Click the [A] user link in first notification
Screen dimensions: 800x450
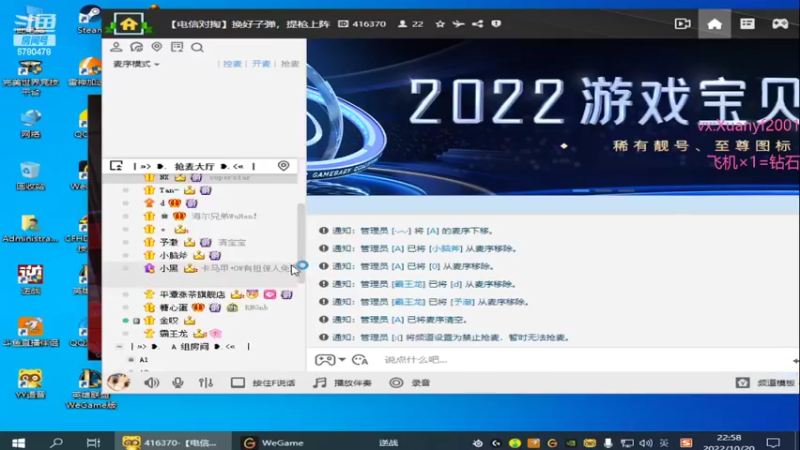[x=432, y=231]
